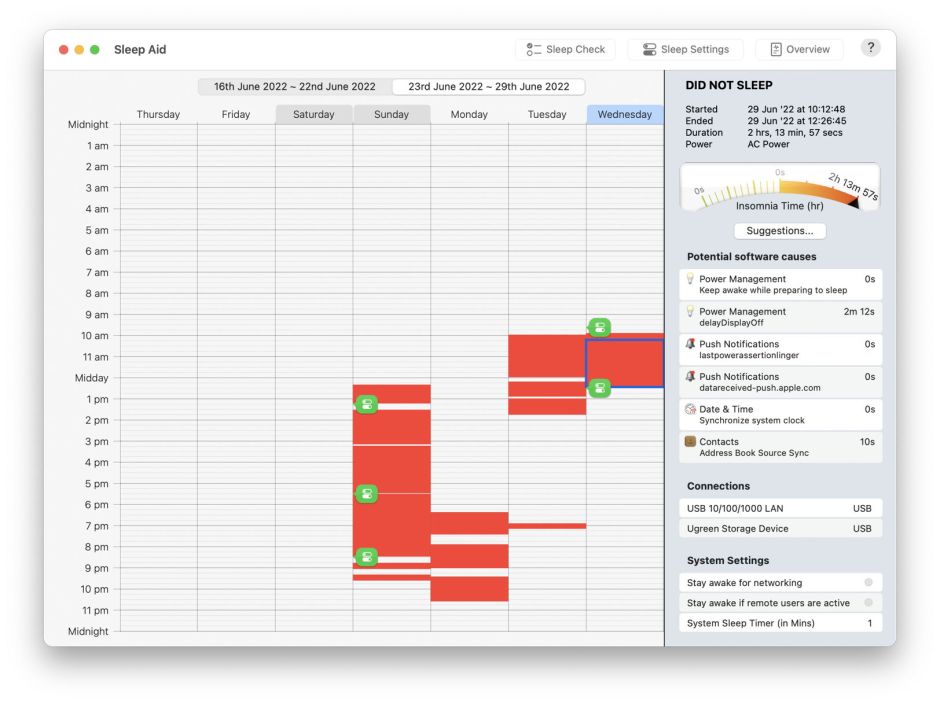Select the green marker above Wednesday 10 am
Viewport: 940px width, 704px height.
[599, 327]
